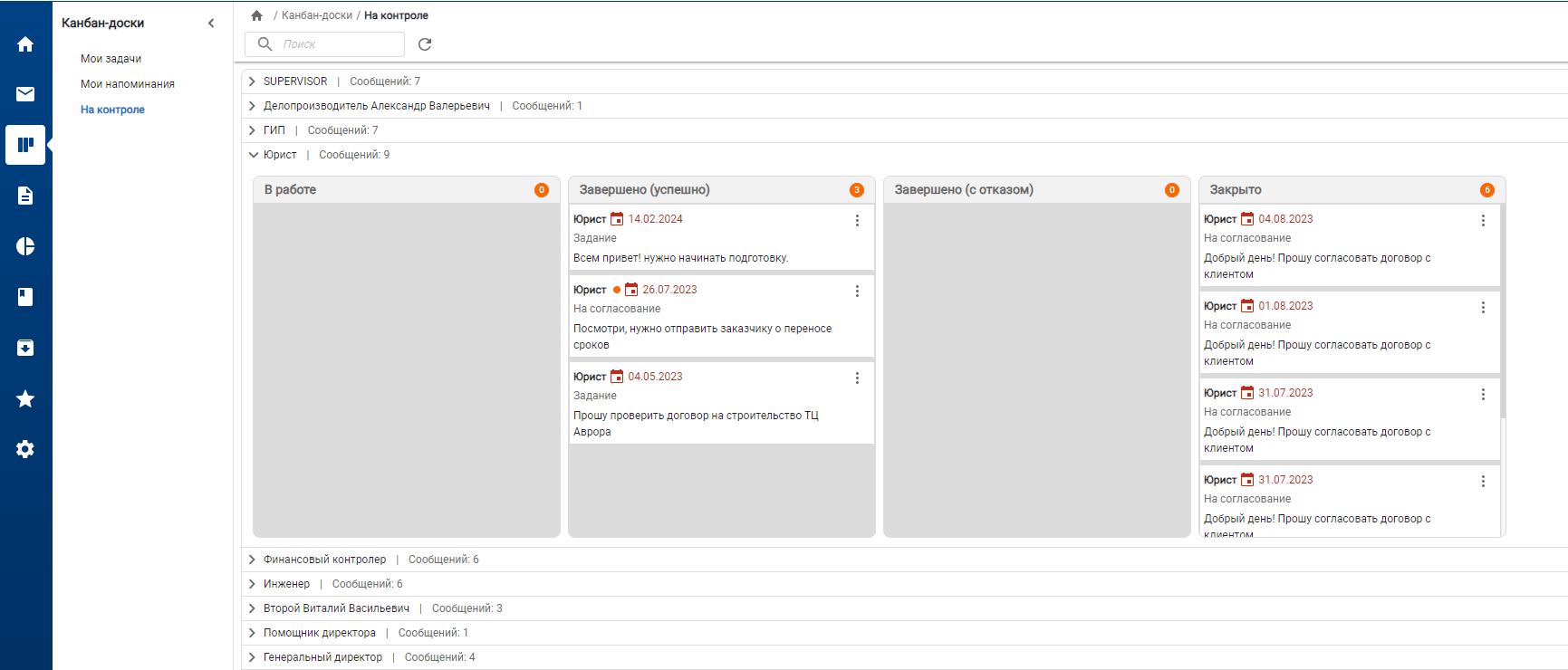
Task: Open Мои напоминания menu item
Action: (x=128, y=84)
